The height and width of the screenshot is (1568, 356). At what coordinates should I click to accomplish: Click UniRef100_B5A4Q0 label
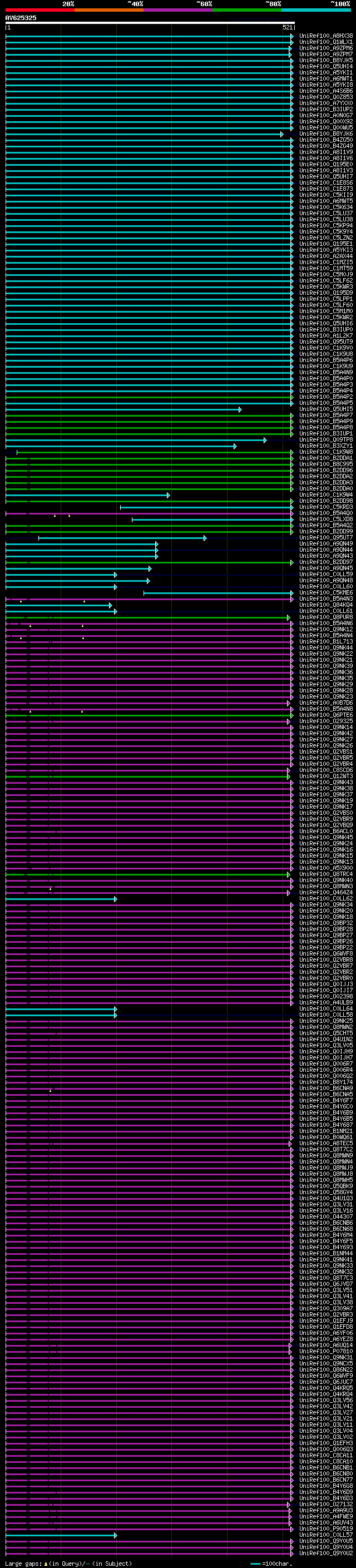326,513
